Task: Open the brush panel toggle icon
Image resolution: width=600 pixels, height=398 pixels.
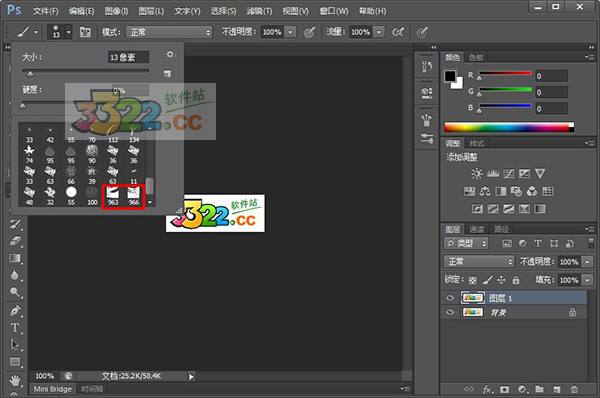Action: [x=85, y=32]
